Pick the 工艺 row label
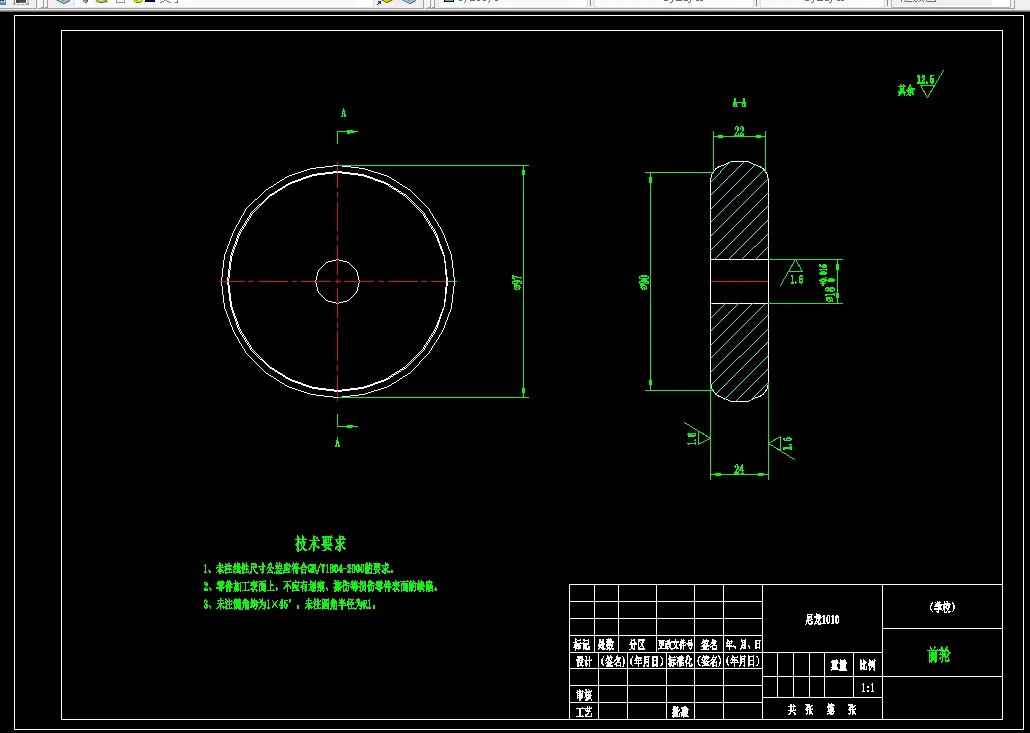Image resolution: width=1030 pixels, height=733 pixels. pos(583,712)
